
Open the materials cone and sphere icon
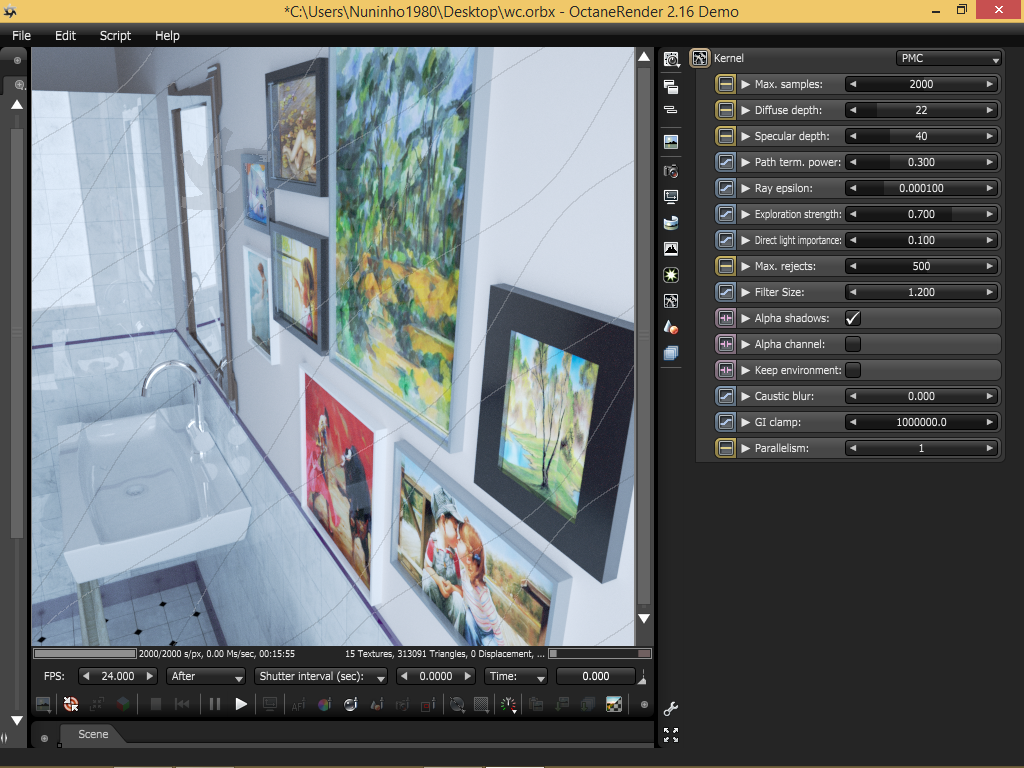tap(671, 327)
